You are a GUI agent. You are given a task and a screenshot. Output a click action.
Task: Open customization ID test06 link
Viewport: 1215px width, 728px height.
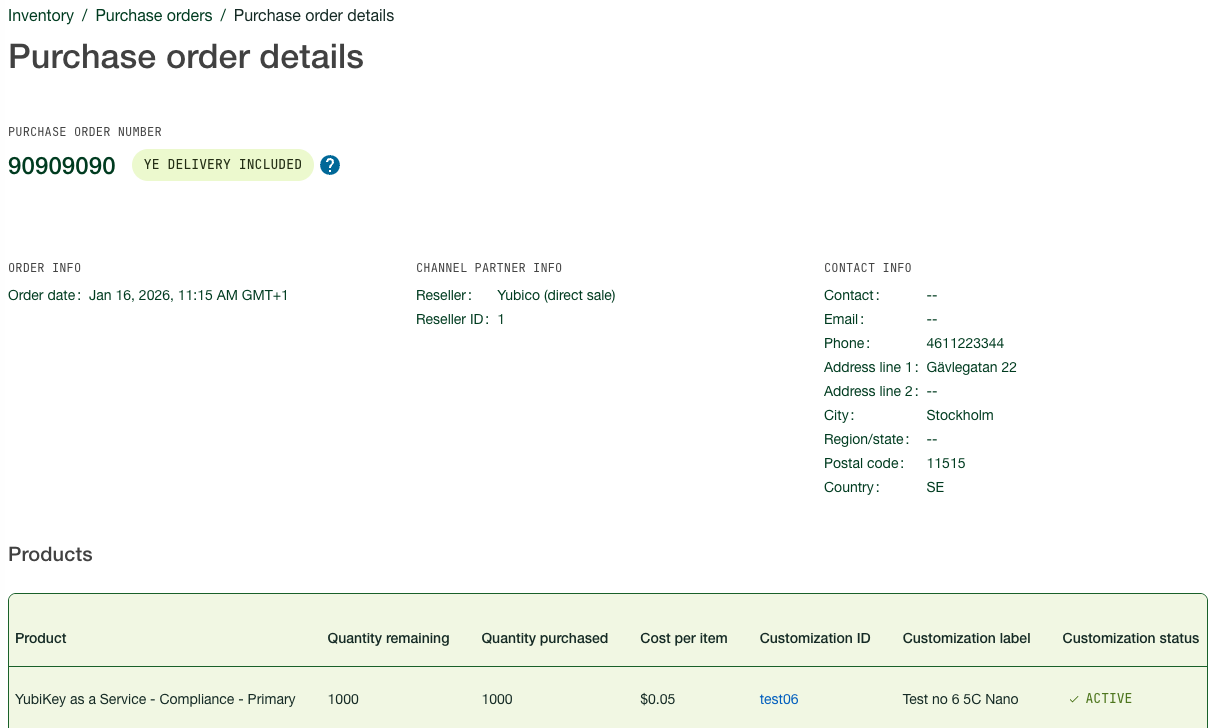coord(779,699)
